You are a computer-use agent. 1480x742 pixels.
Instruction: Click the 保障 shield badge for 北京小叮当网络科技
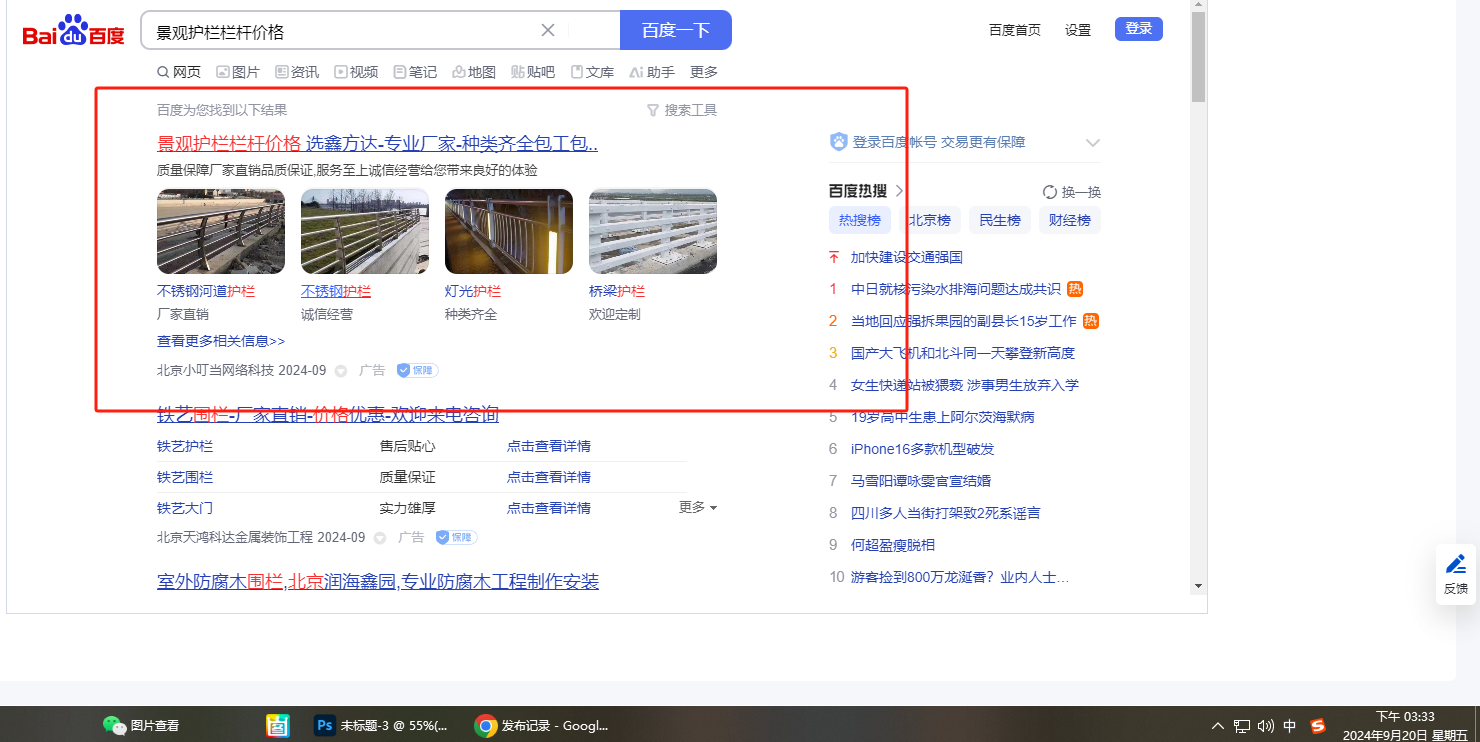418,370
